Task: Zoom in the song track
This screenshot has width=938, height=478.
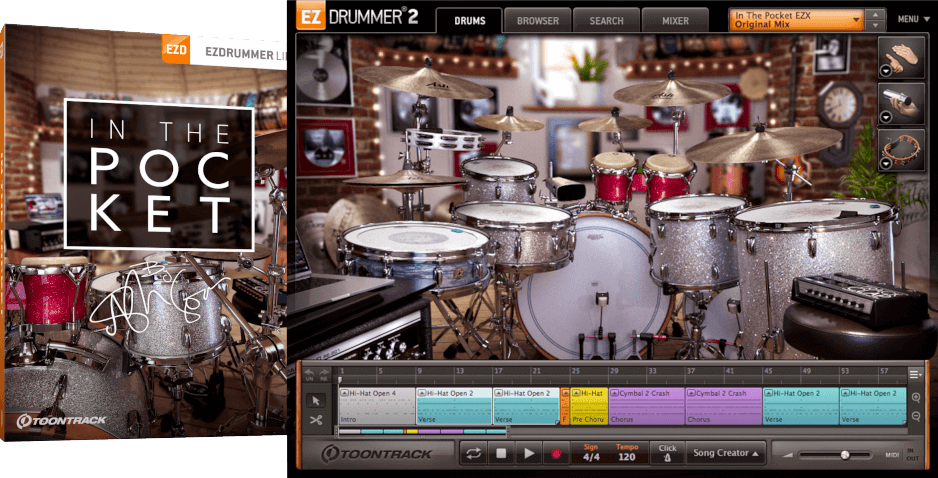Action: [916, 398]
